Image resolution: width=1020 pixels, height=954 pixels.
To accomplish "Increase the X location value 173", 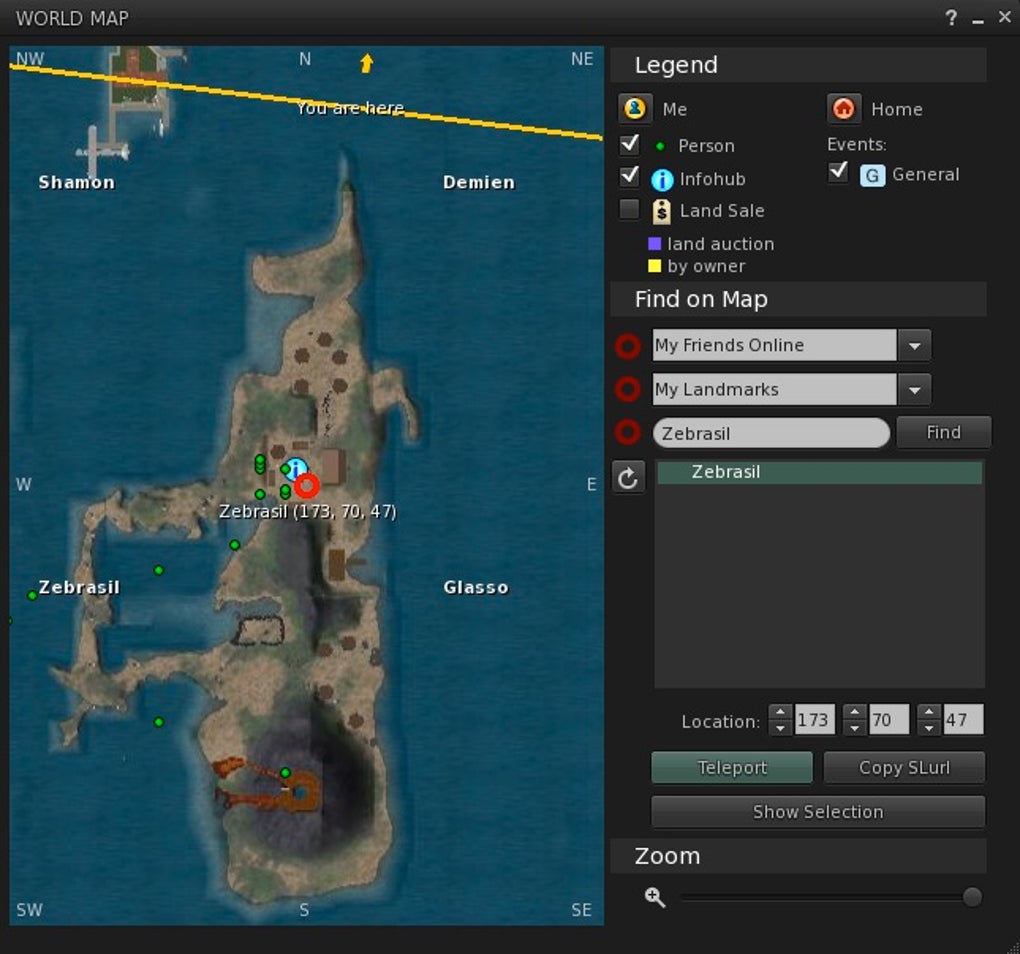I will tap(780, 712).
